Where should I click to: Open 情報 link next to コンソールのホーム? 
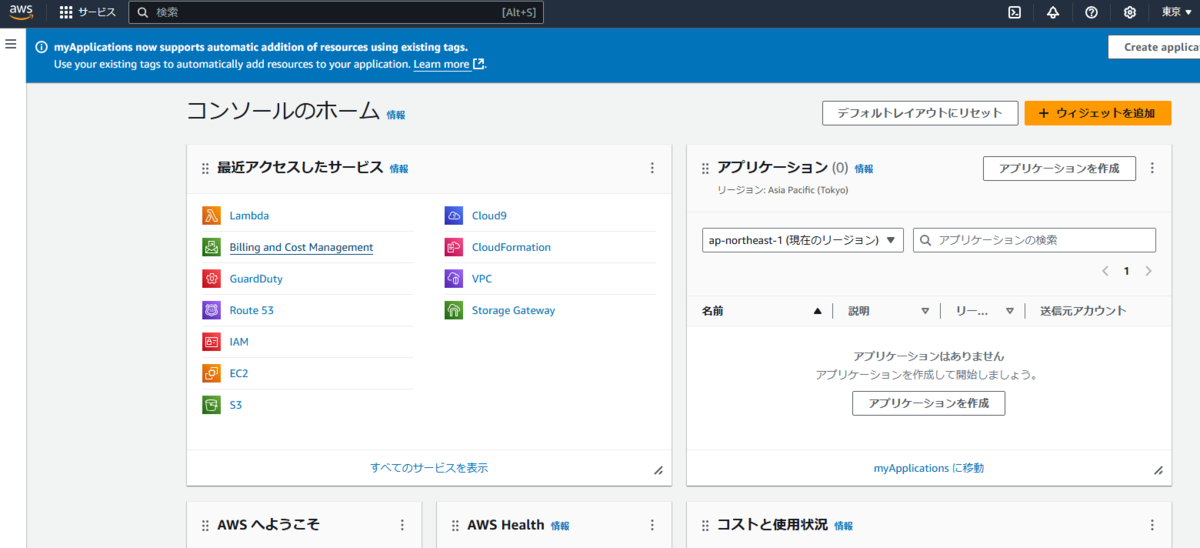(396, 115)
